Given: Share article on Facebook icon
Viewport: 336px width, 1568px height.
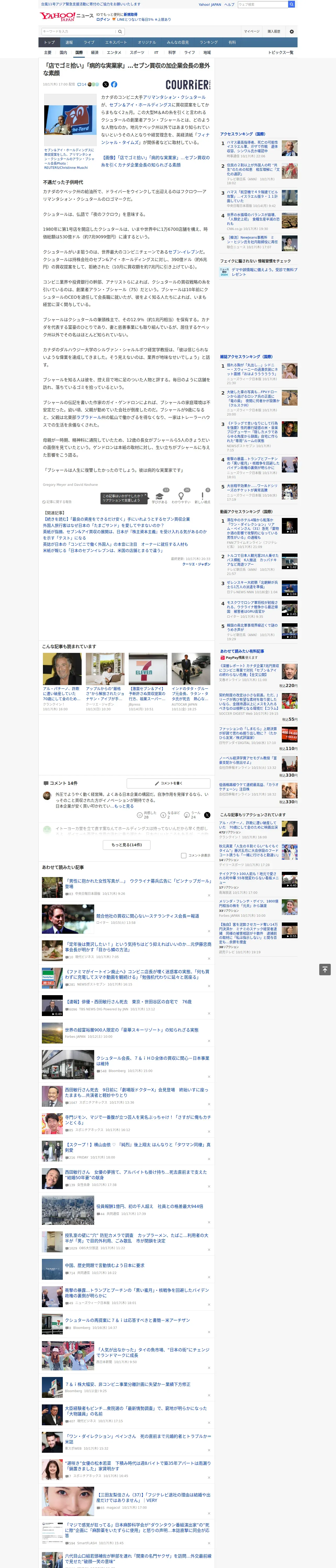Looking at the screenshot, I should point(114,85).
